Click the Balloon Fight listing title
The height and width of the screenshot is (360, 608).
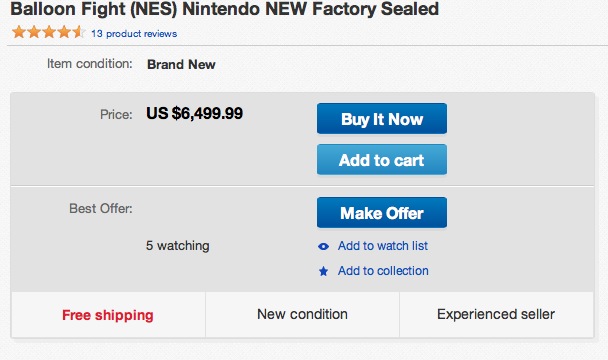225,9
